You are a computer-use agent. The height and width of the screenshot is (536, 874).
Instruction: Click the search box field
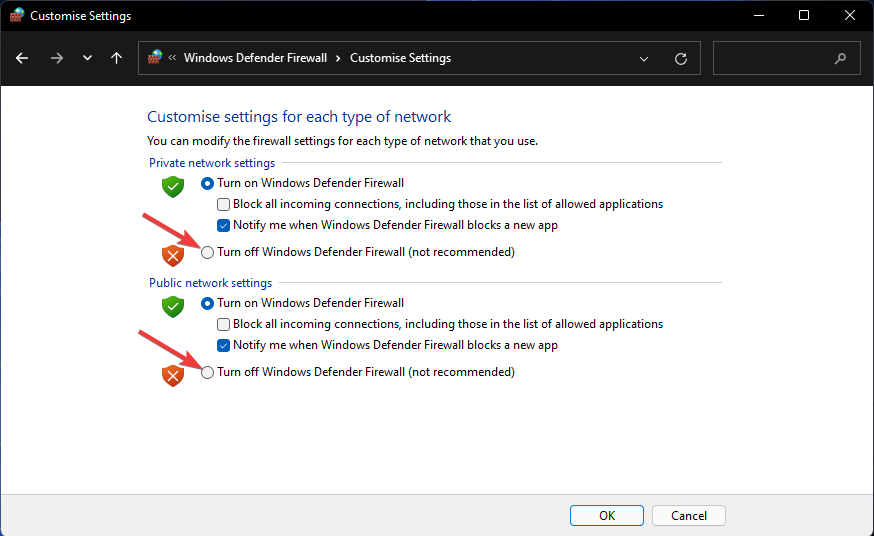pyautogui.click(x=786, y=58)
